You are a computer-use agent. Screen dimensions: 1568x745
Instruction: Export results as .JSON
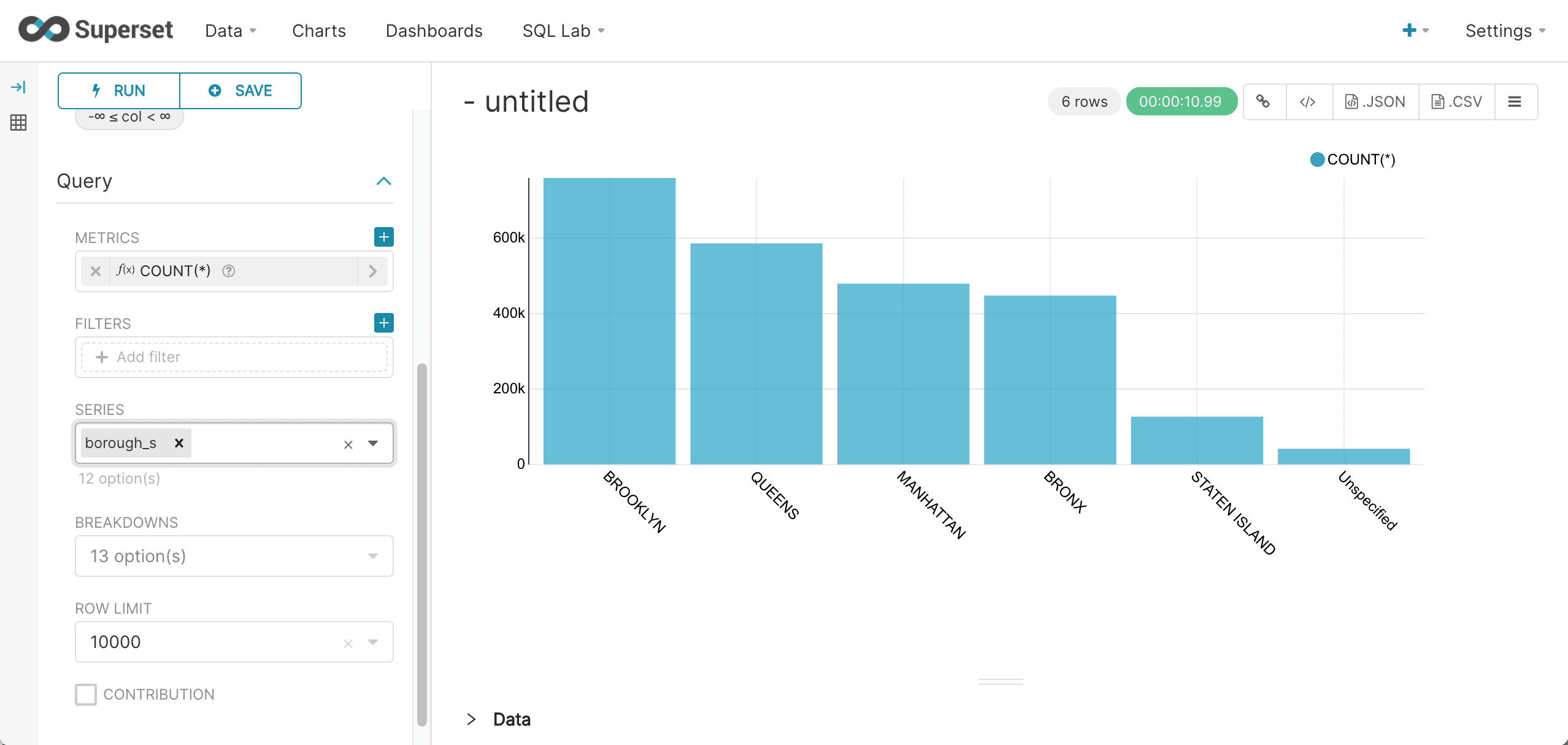[1375, 101]
